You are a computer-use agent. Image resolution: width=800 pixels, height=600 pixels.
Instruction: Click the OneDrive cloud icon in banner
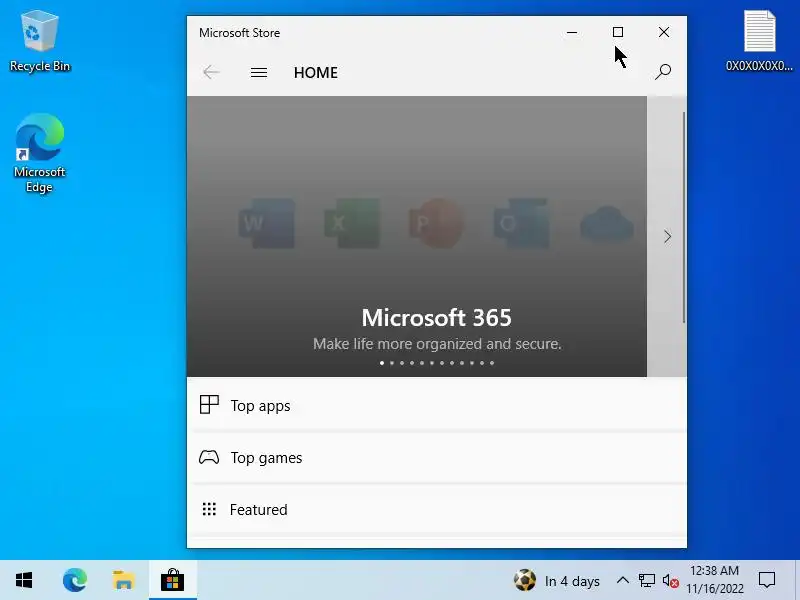[x=607, y=223]
